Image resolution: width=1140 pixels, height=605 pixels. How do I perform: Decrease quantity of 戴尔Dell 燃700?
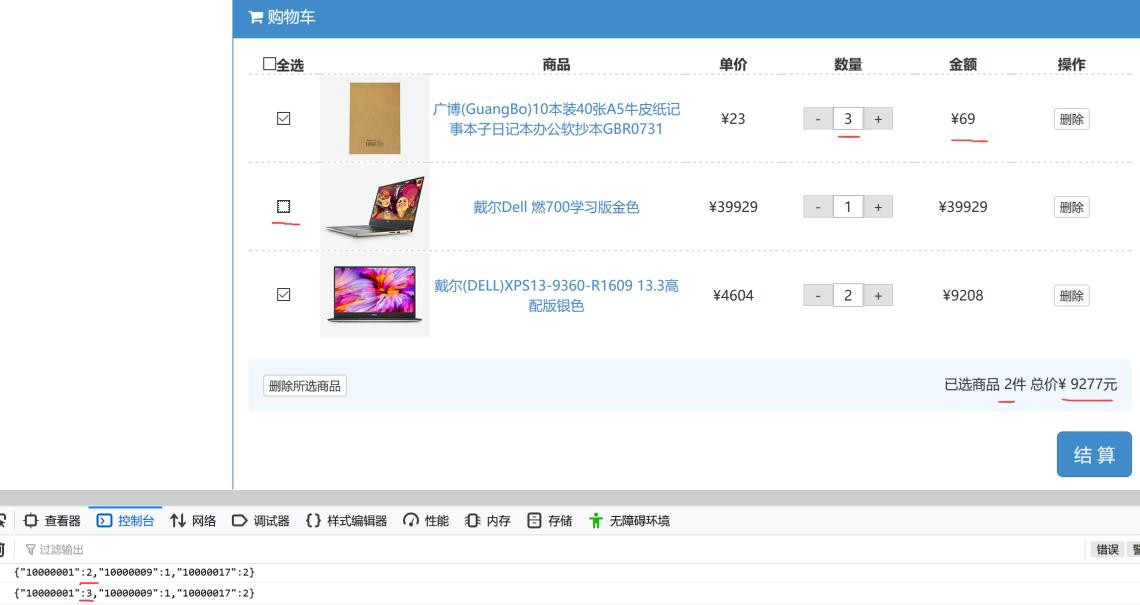click(x=818, y=207)
